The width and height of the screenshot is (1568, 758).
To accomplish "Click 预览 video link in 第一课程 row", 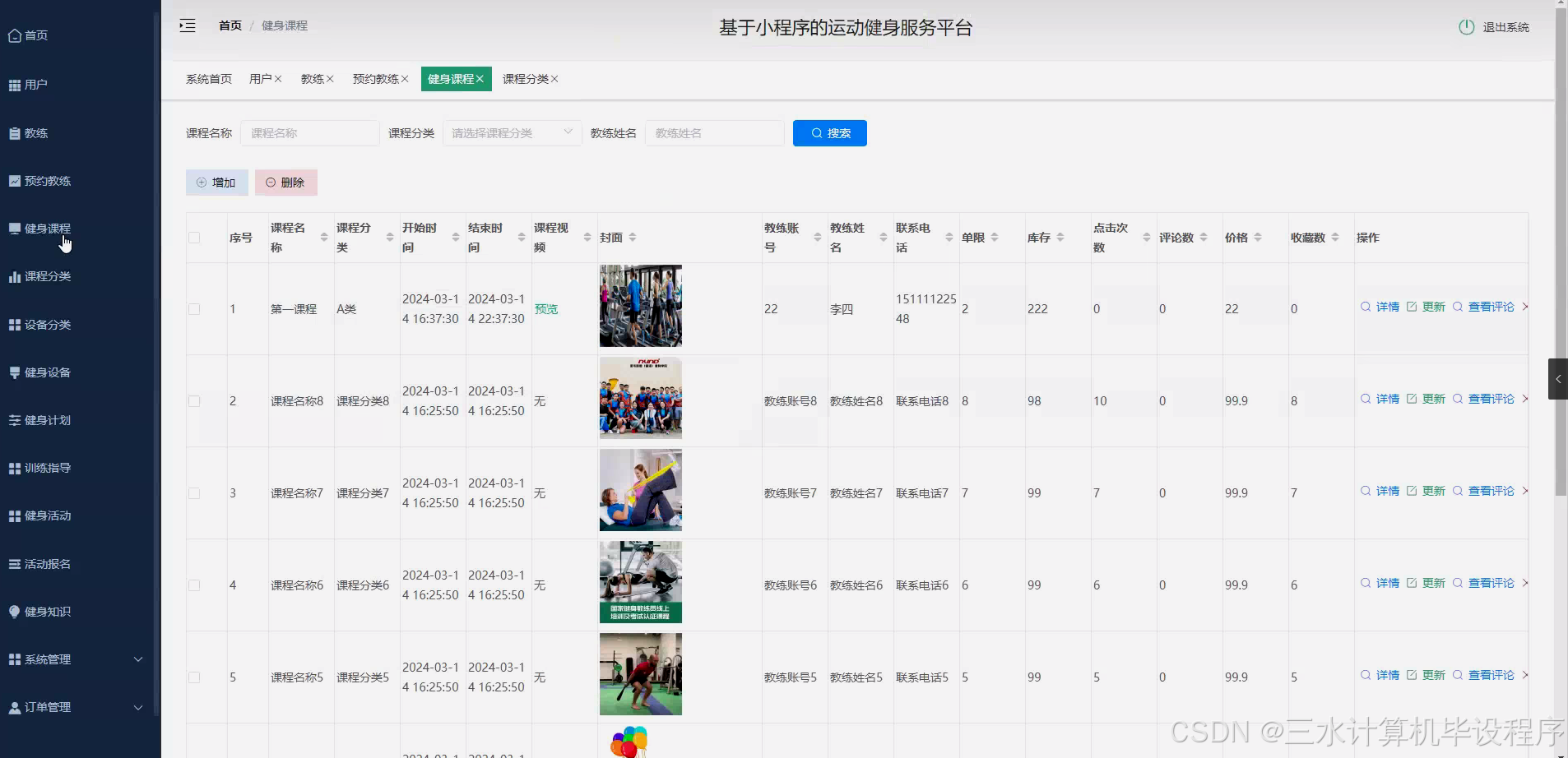I will (546, 309).
